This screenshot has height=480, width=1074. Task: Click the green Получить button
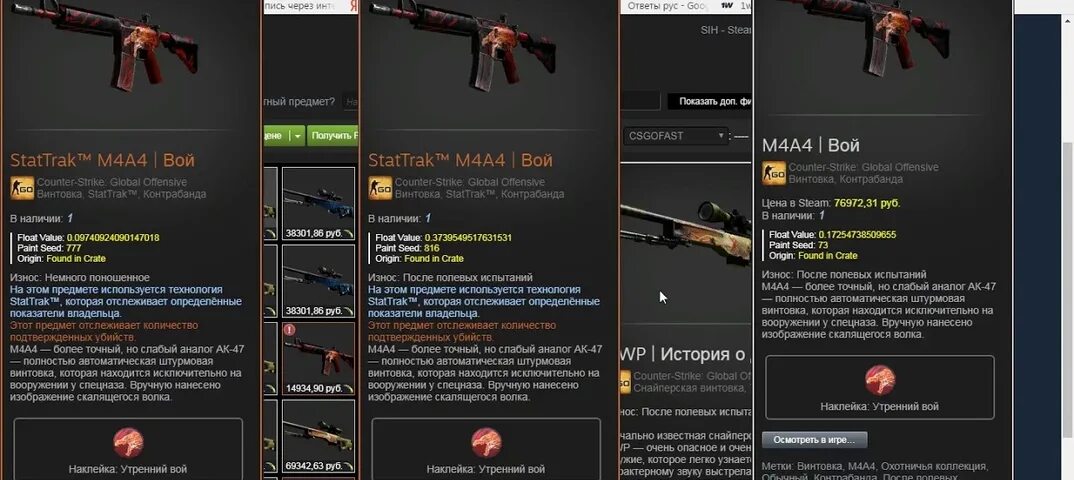[x=333, y=136]
